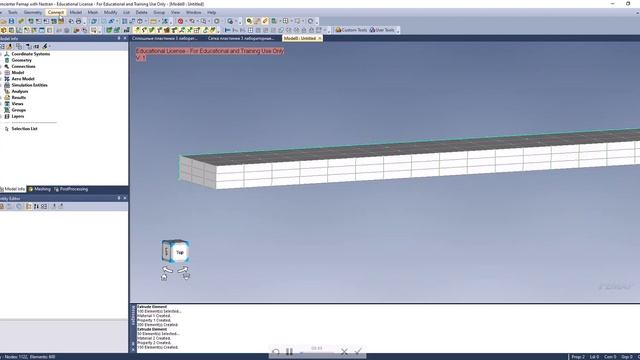The height and width of the screenshot is (360, 640).
Task: Select Aero Model in the model tree
Action: pyautogui.click(x=23, y=79)
